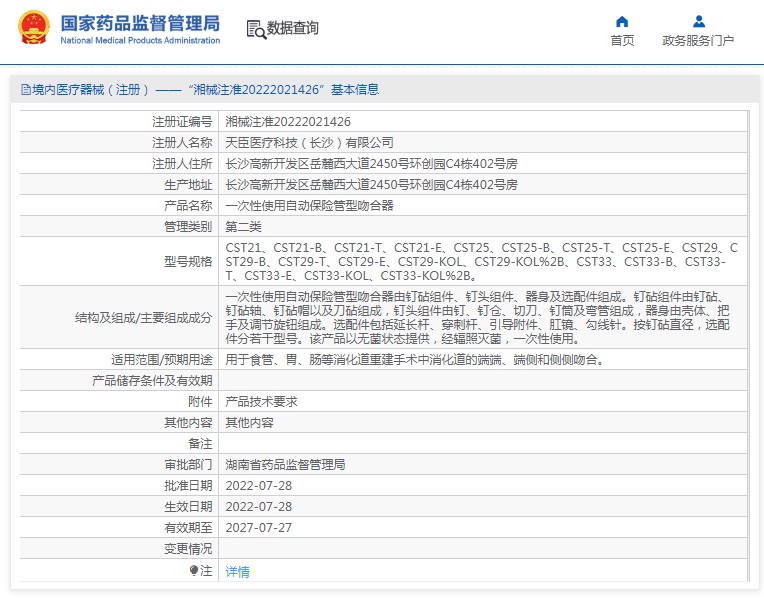The image size is (764, 598).
Task: Click product name 一次性使用自动保险管型吻合器
Action: pos(309,205)
